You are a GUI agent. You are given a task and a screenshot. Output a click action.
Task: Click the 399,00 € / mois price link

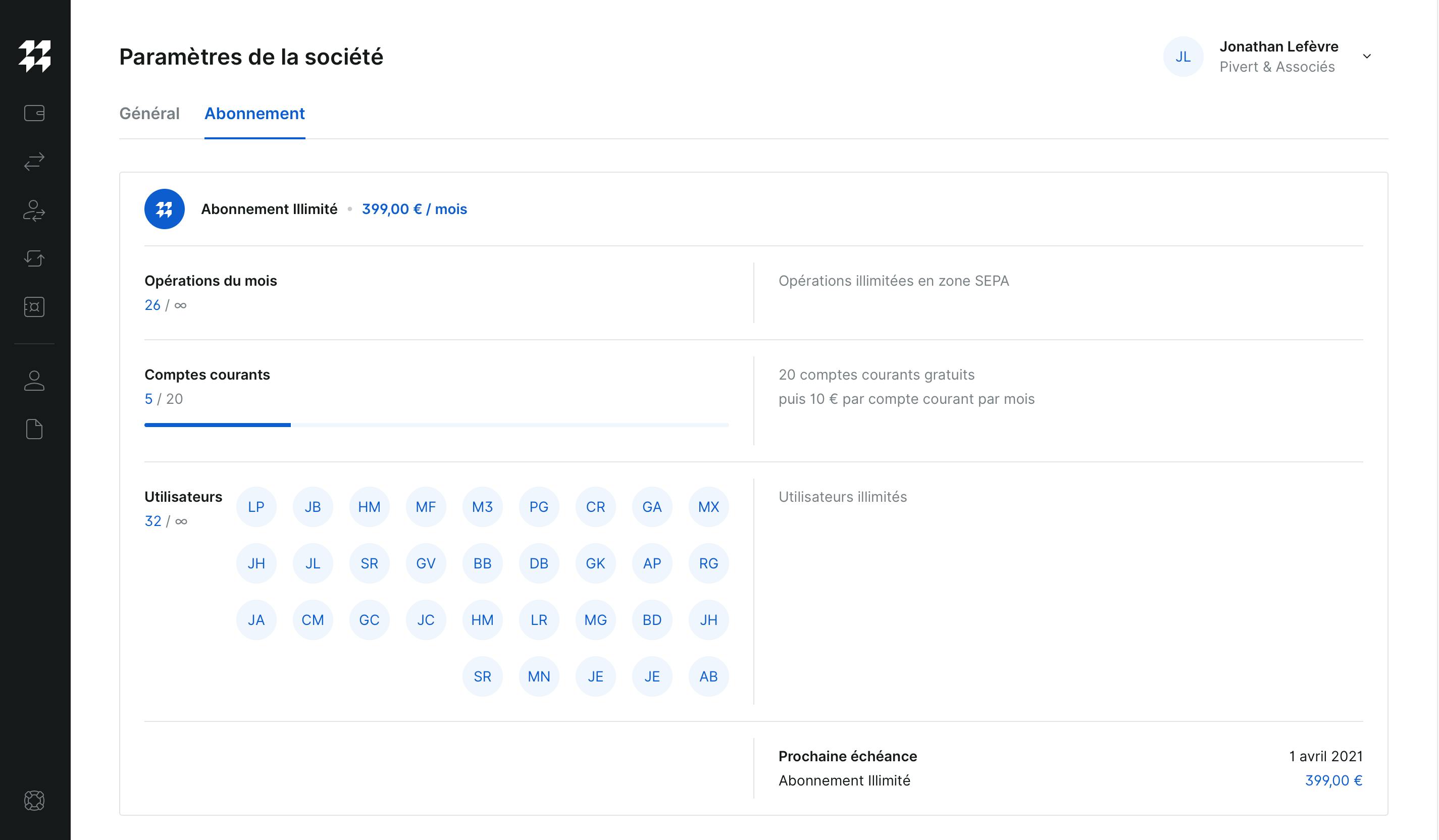click(x=415, y=209)
